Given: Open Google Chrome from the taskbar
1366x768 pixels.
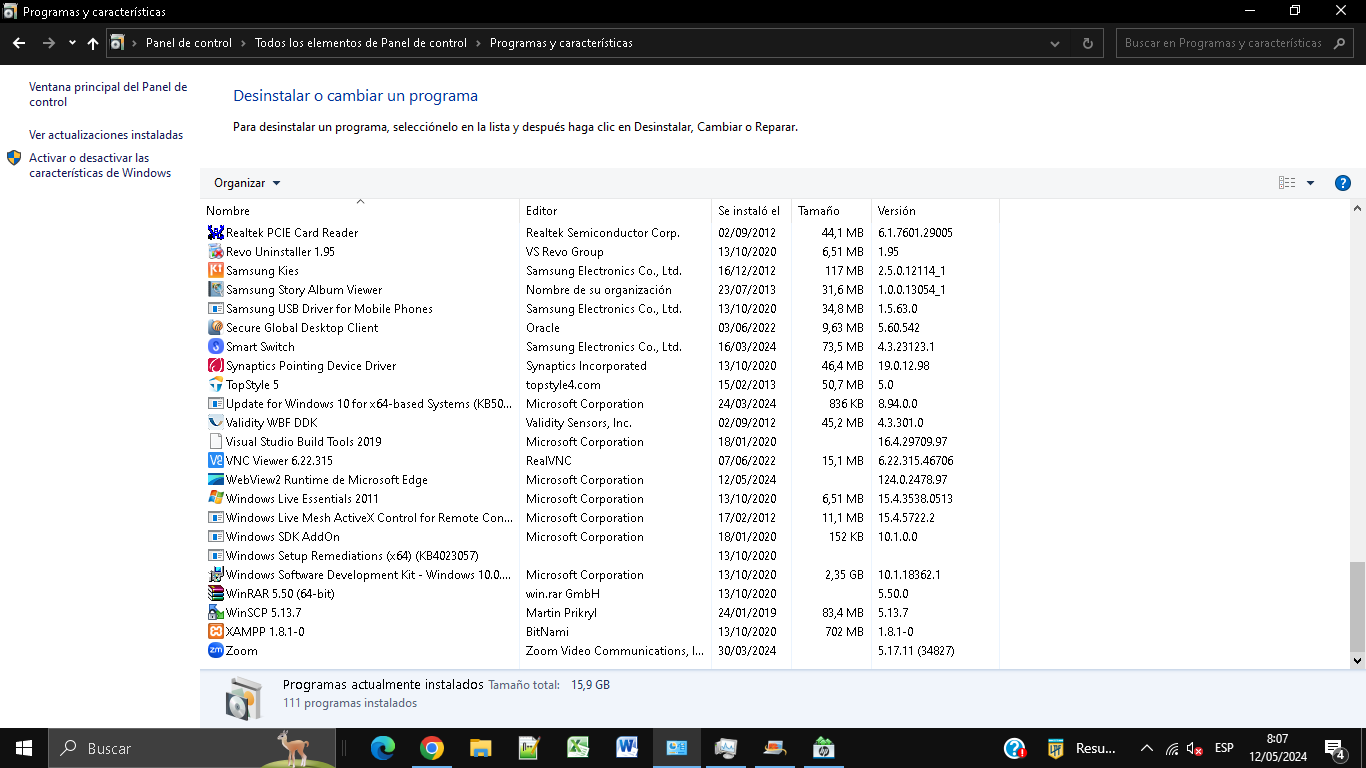Looking at the screenshot, I should (432, 748).
